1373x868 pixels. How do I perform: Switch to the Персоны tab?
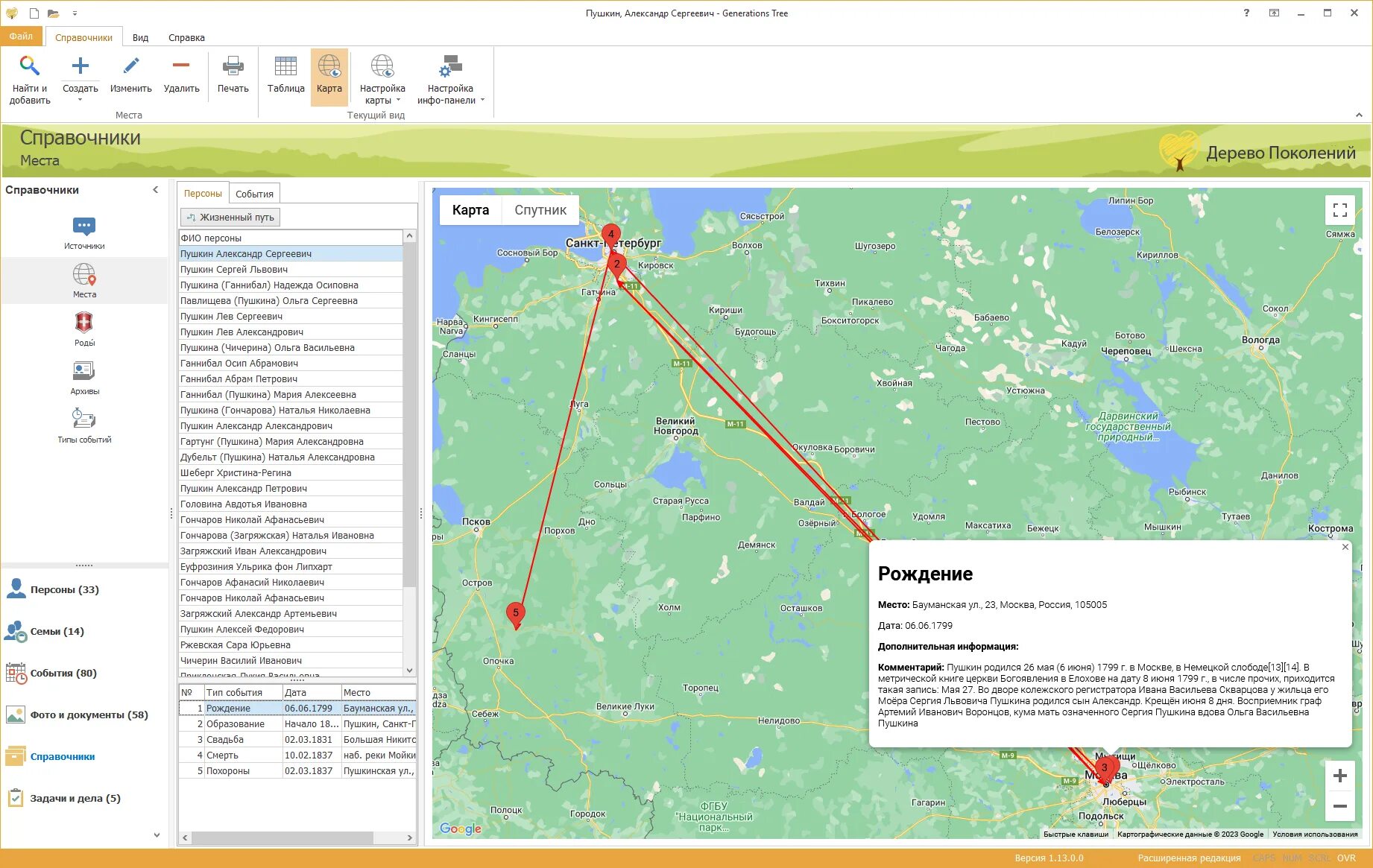[203, 194]
